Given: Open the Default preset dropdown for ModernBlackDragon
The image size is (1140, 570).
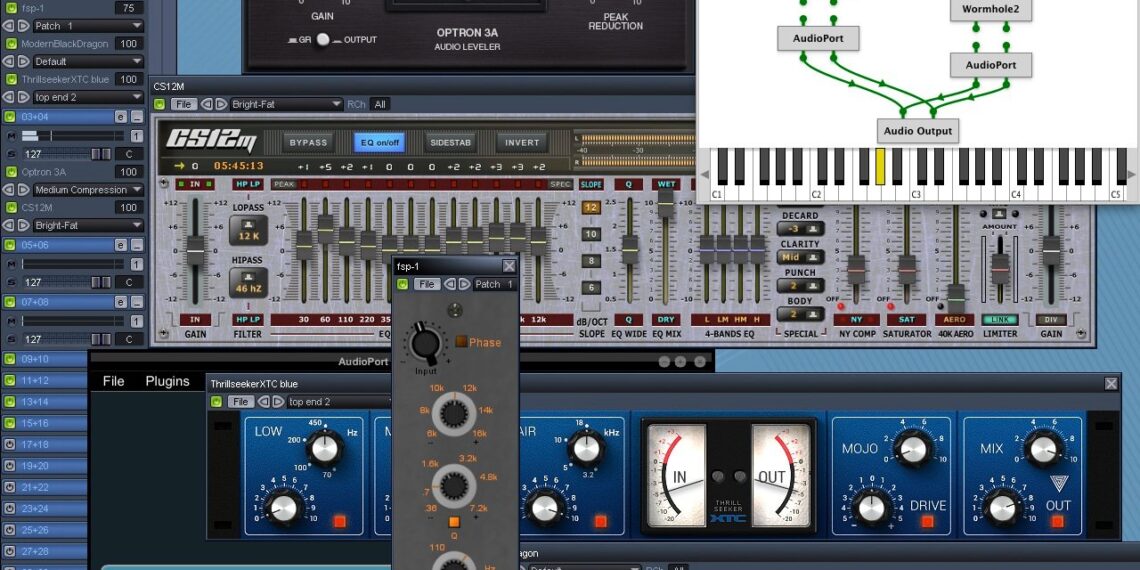Looking at the screenshot, I should point(89,61).
